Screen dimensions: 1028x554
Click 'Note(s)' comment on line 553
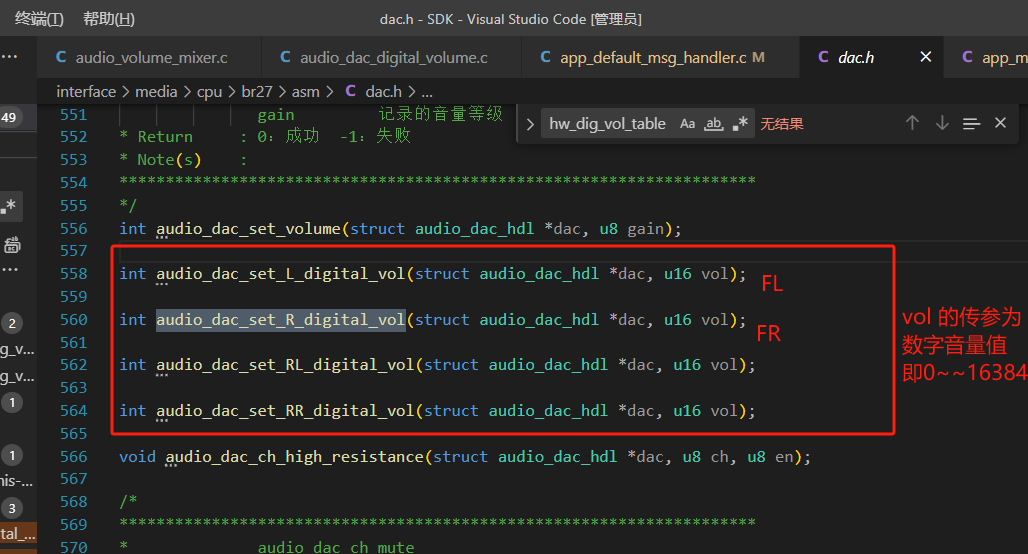point(169,160)
